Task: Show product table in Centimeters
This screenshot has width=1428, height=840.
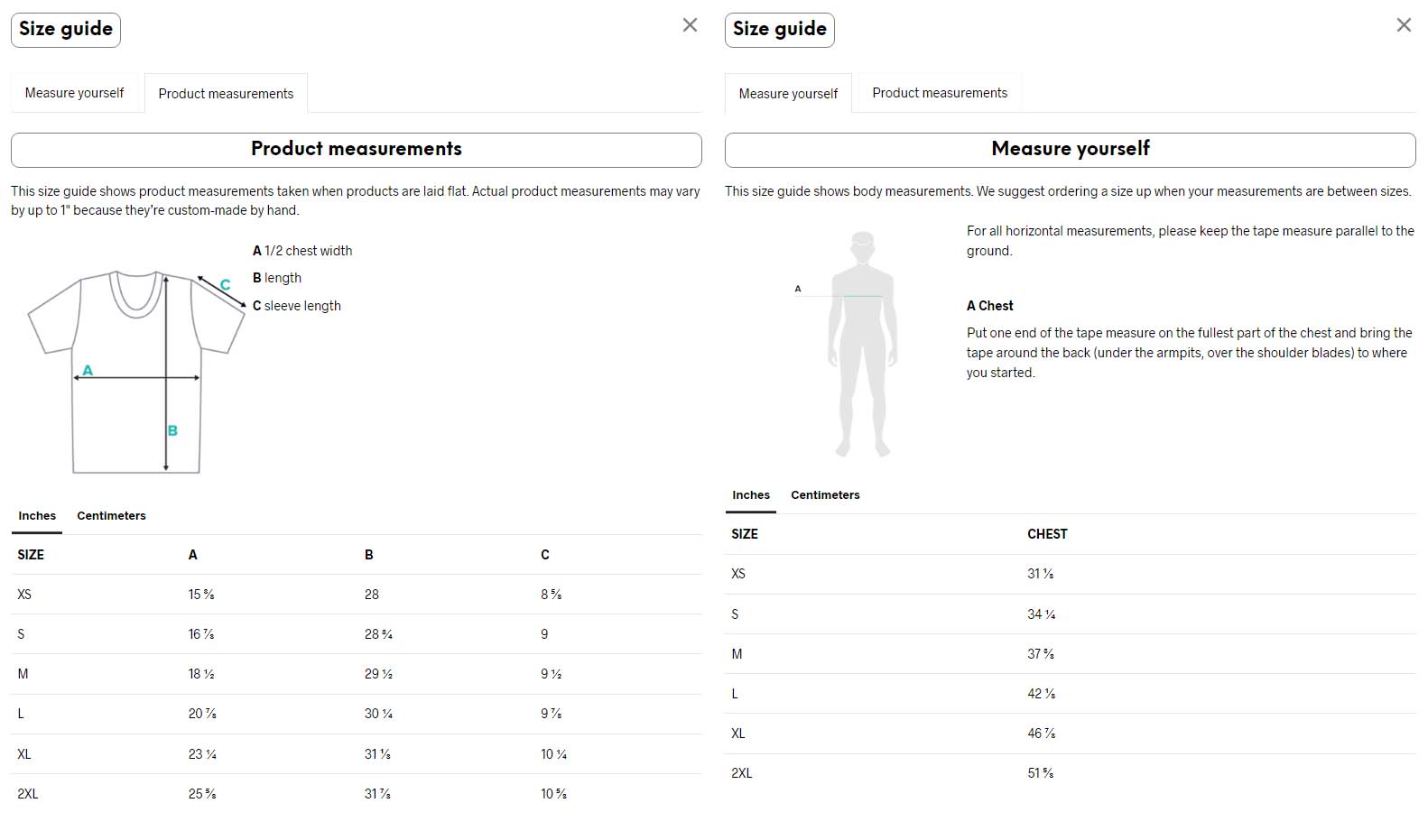Action: point(111,516)
